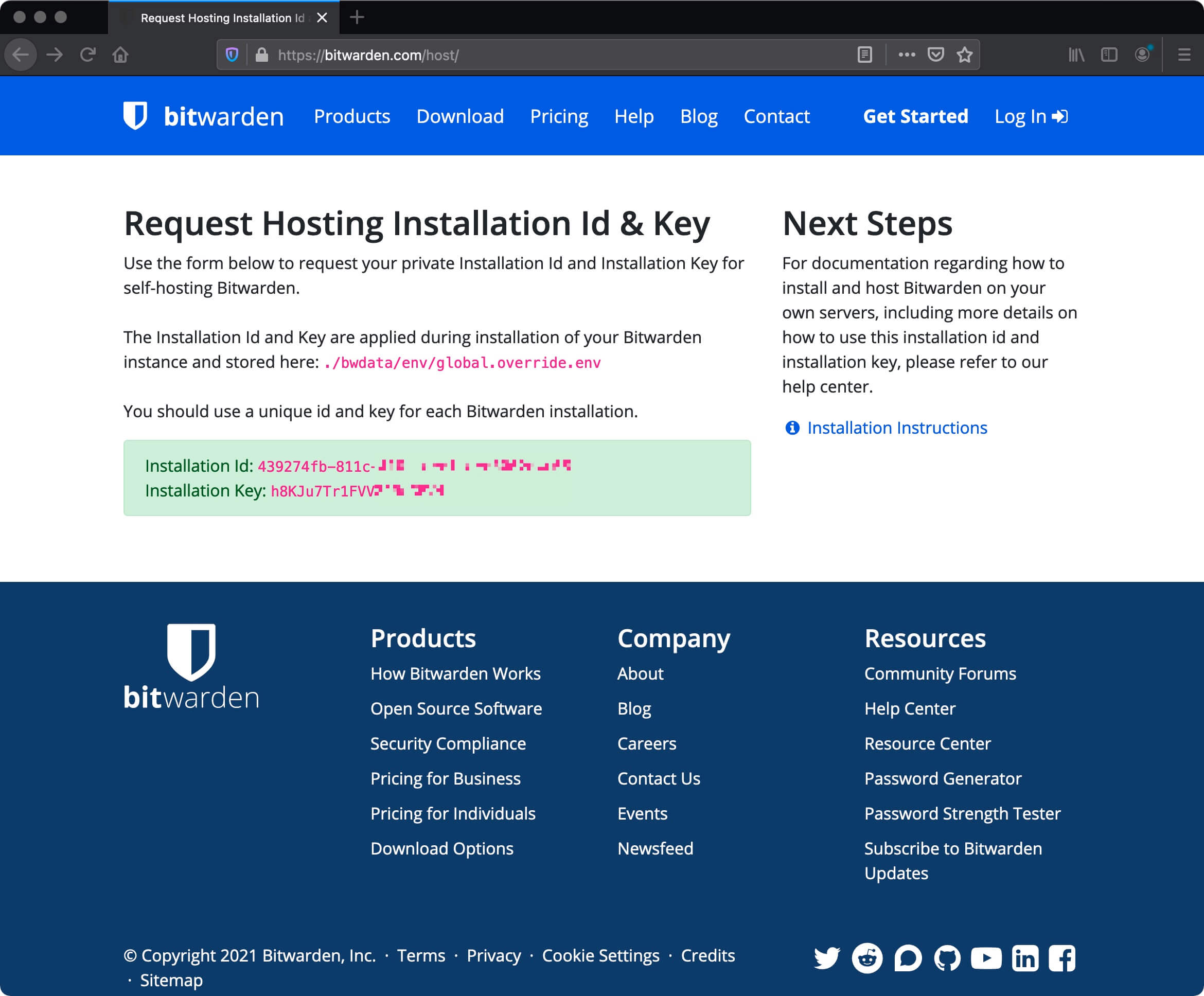
Task: Open Blog in the top navigation
Action: coord(699,116)
